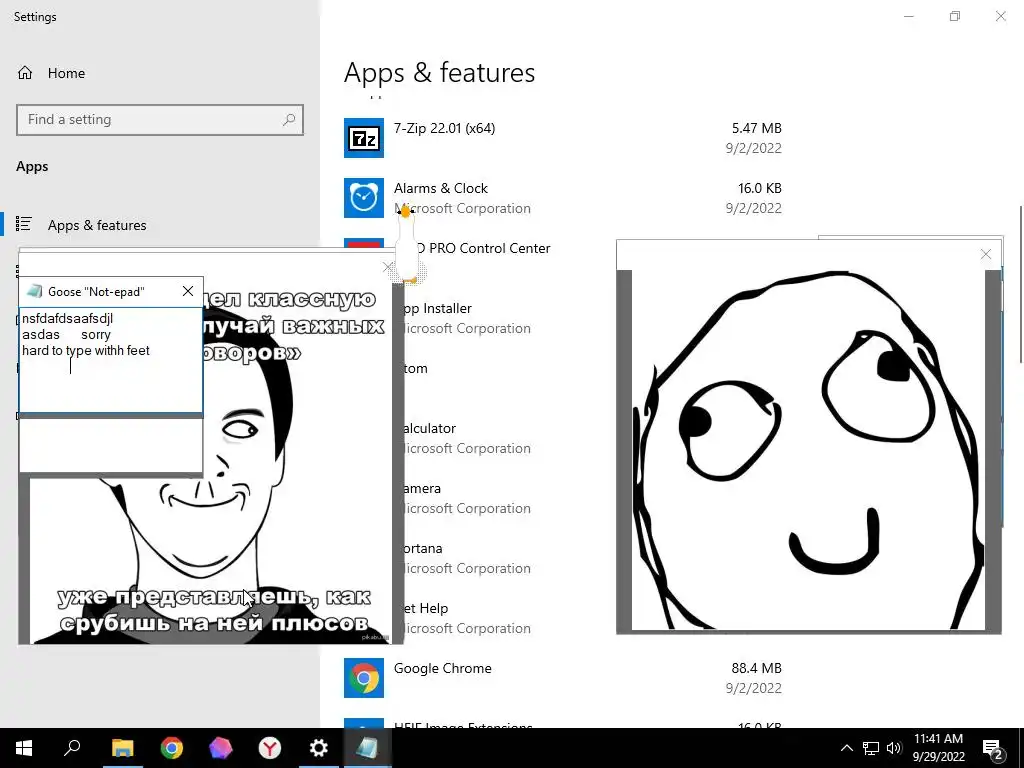1024x768 pixels.
Task: Close the Russian caption meme window
Action: tap(388, 267)
